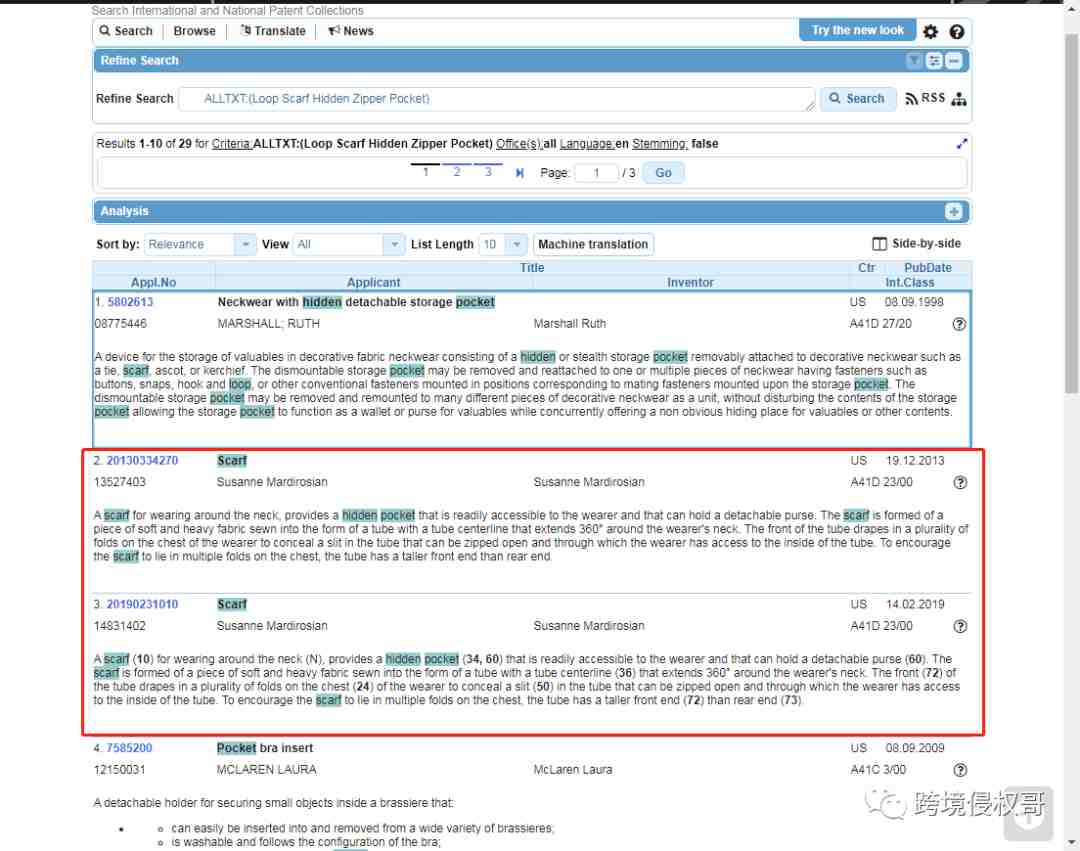Click title 'Pocket bra insert'
This screenshot has height=851, width=1080.
[x=264, y=748]
